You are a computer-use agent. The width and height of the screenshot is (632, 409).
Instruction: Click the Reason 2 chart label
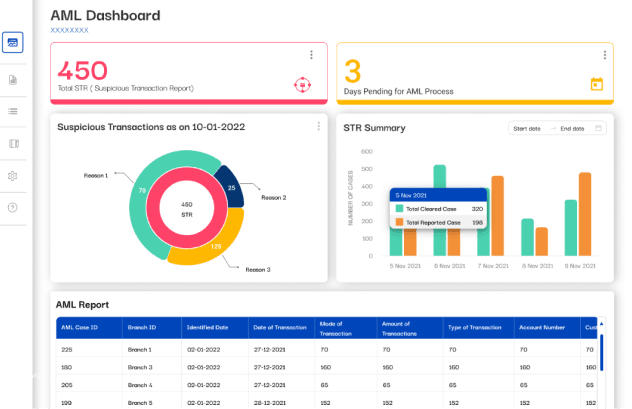pos(274,197)
